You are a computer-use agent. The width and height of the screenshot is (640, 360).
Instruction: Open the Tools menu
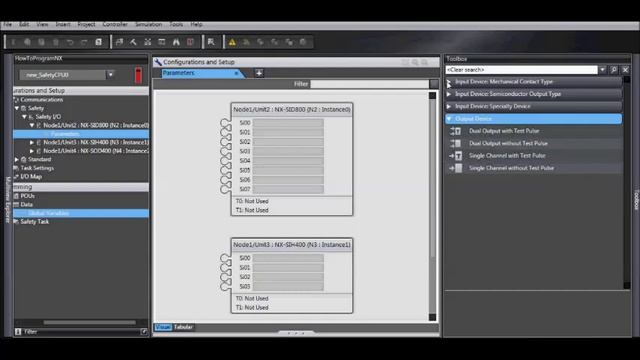[x=176, y=24]
